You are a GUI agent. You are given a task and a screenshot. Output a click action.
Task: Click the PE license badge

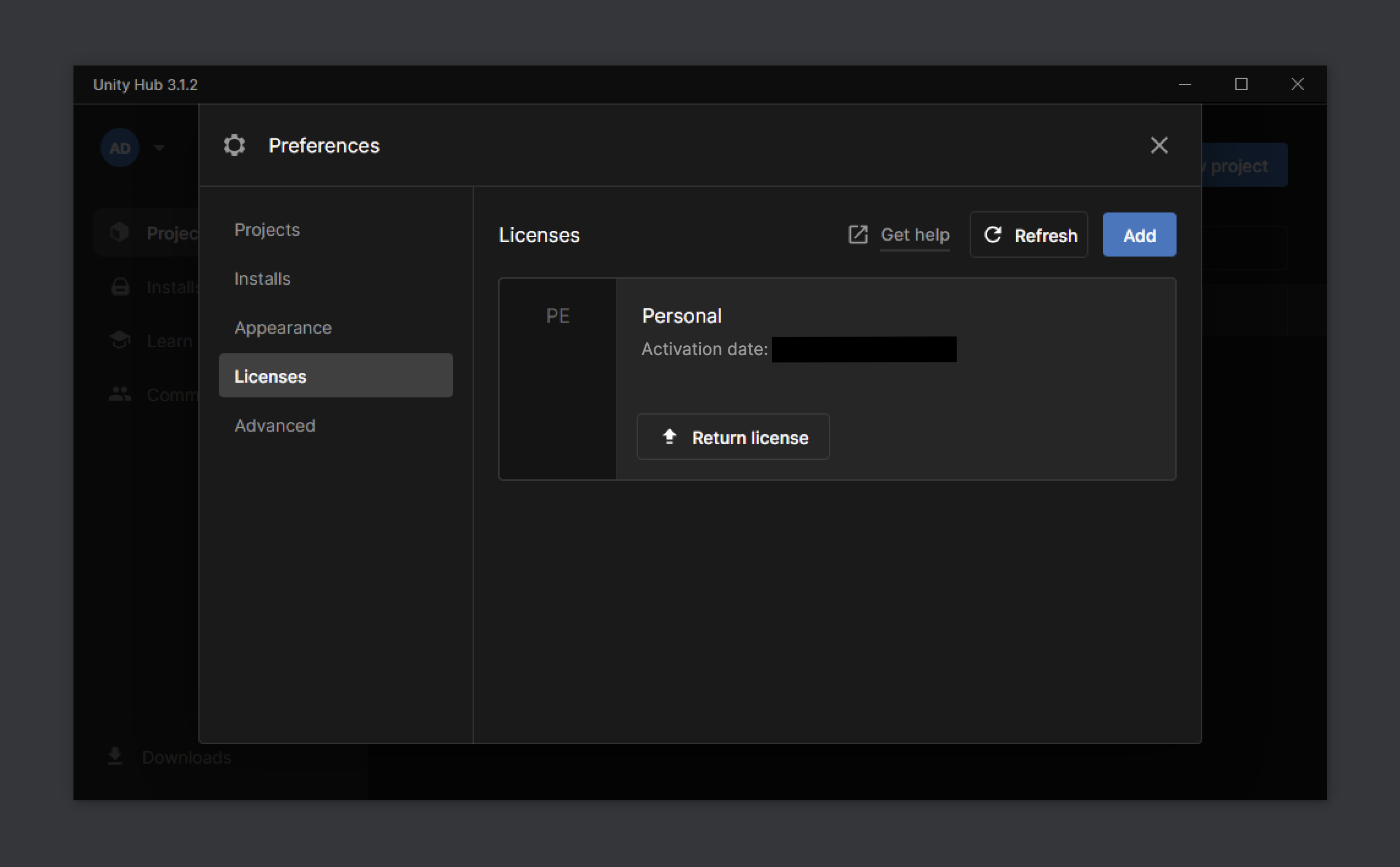coord(558,316)
